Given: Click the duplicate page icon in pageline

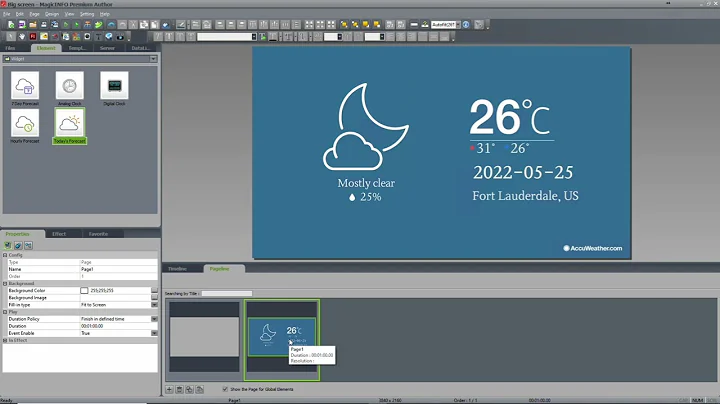Looking at the screenshot, I should [189, 389].
